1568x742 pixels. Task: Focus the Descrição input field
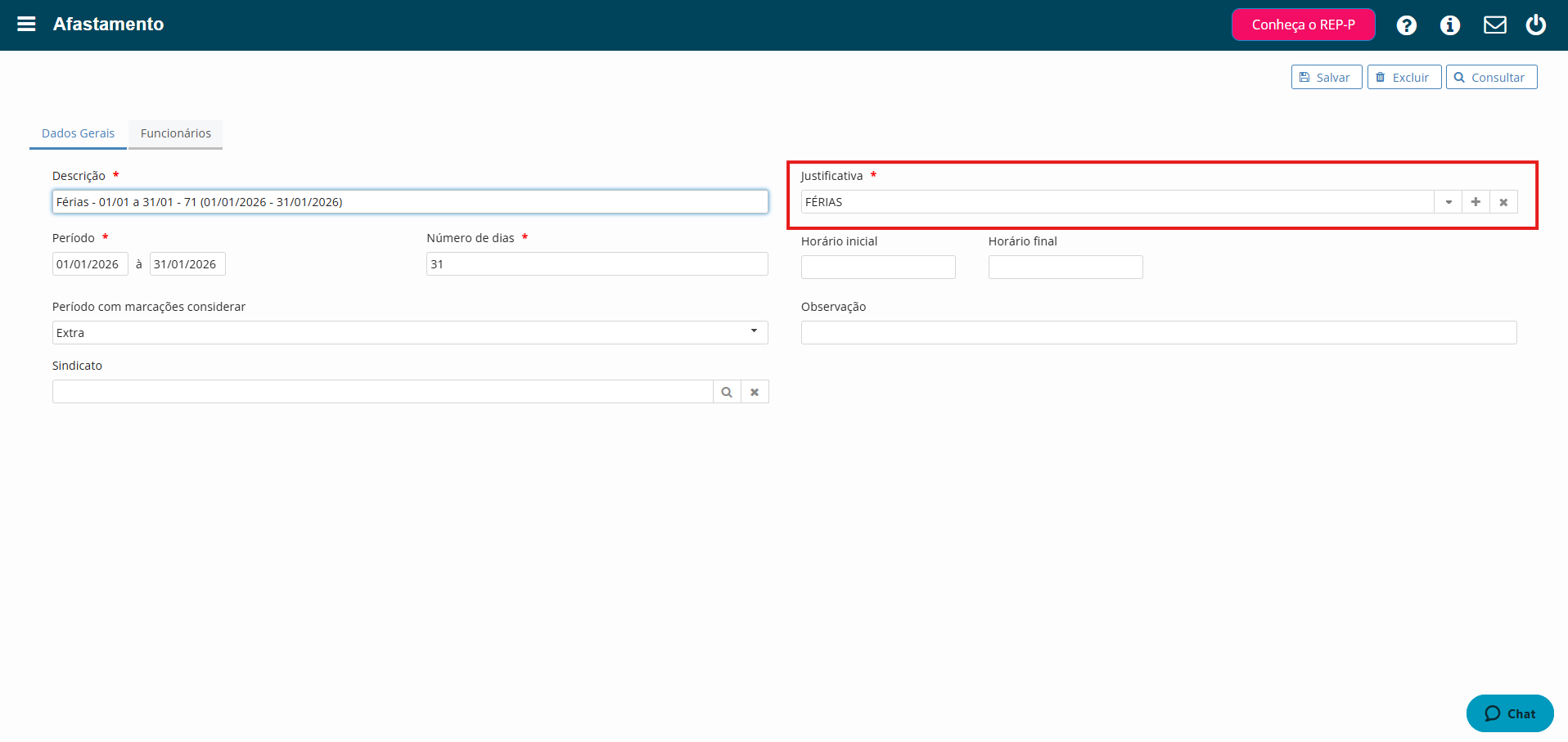[x=410, y=202]
